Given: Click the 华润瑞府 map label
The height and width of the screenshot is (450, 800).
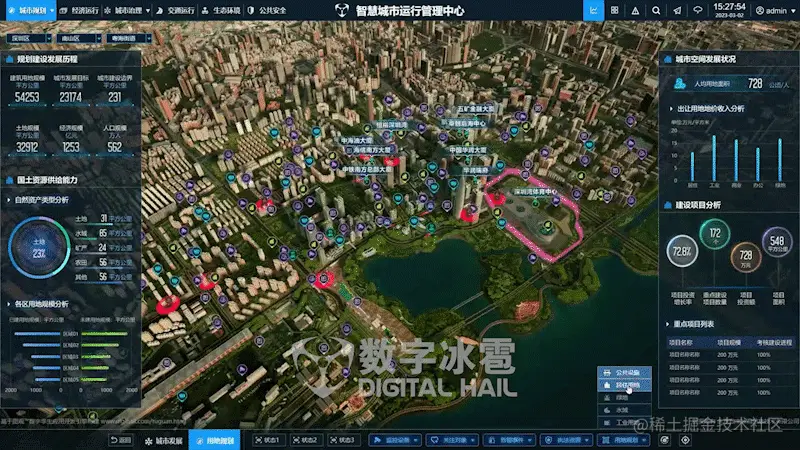Looking at the screenshot, I should [x=476, y=170].
